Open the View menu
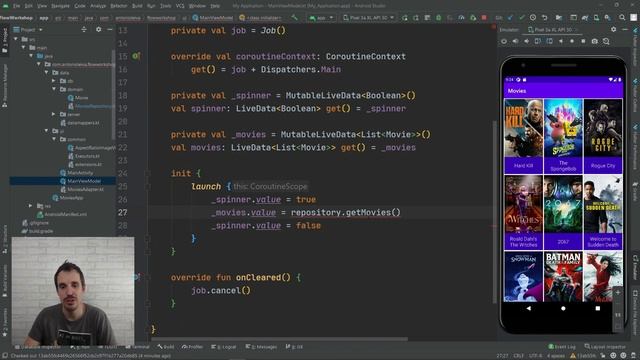640x360 pixels. [42, 6]
